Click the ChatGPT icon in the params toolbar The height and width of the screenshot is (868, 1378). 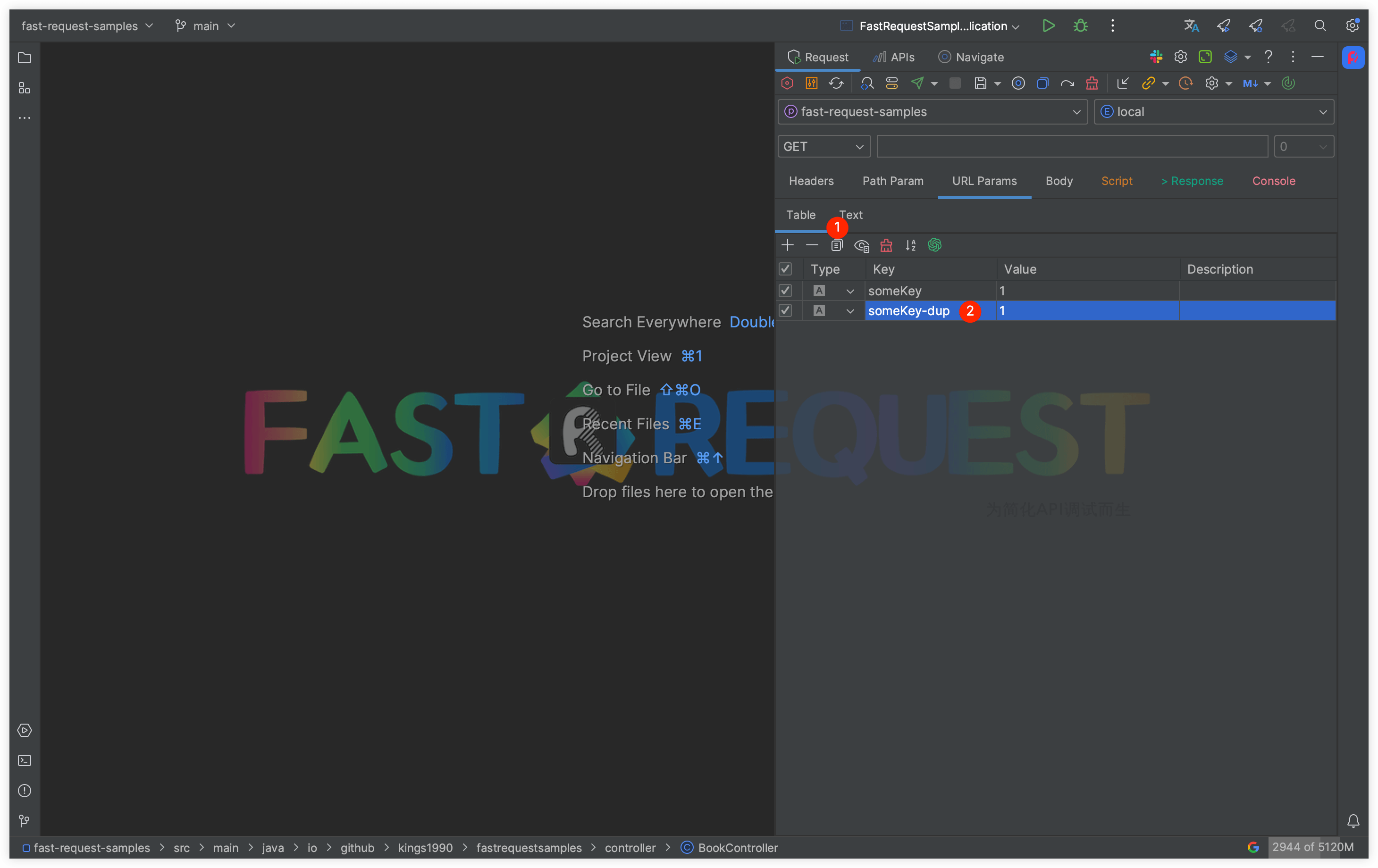[x=934, y=245]
